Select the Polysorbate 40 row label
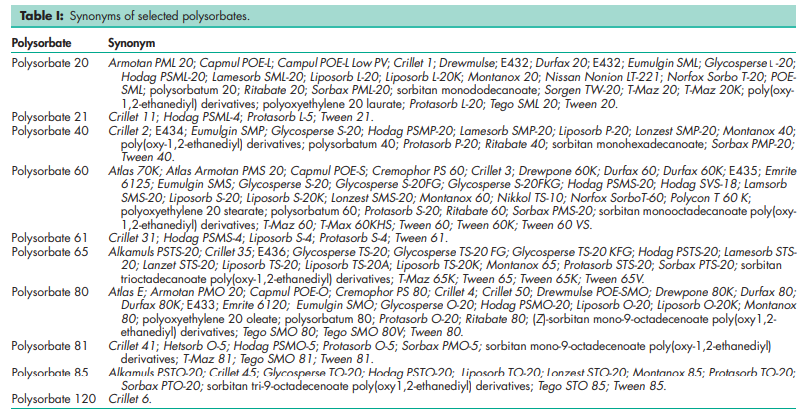 coord(47,130)
